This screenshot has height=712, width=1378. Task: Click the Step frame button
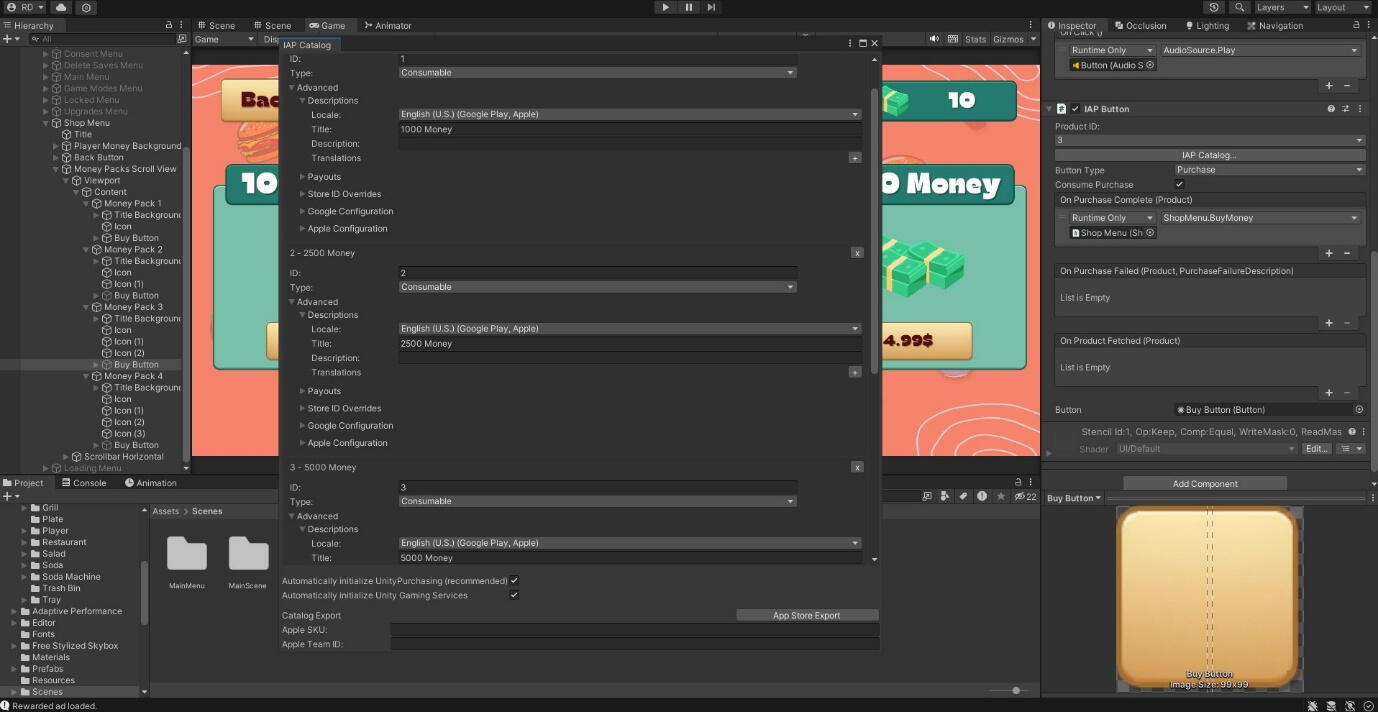click(x=711, y=7)
